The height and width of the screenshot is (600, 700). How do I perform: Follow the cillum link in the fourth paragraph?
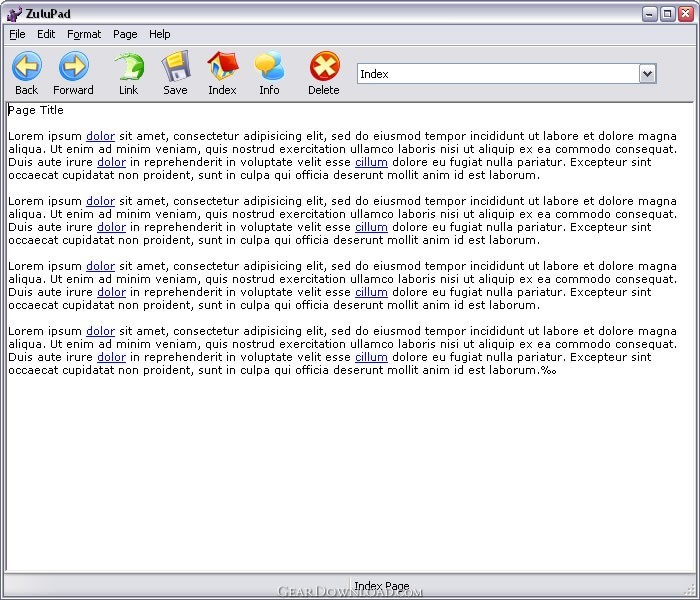[x=371, y=357]
